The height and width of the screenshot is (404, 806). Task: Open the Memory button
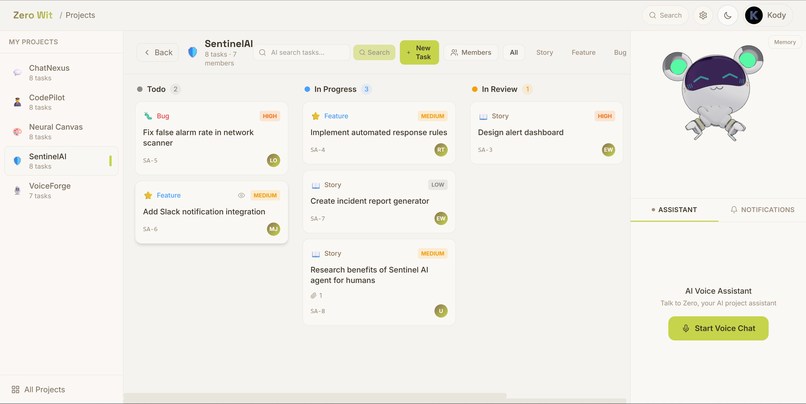point(784,42)
